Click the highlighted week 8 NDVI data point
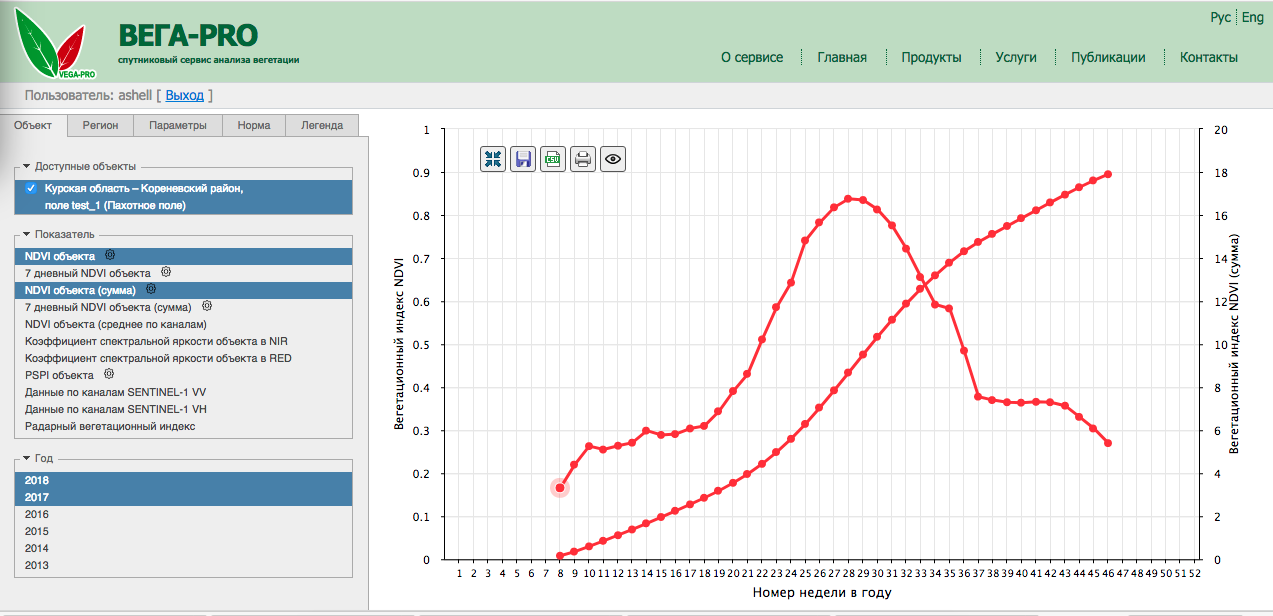The width and height of the screenshot is (1273, 616). [560, 488]
